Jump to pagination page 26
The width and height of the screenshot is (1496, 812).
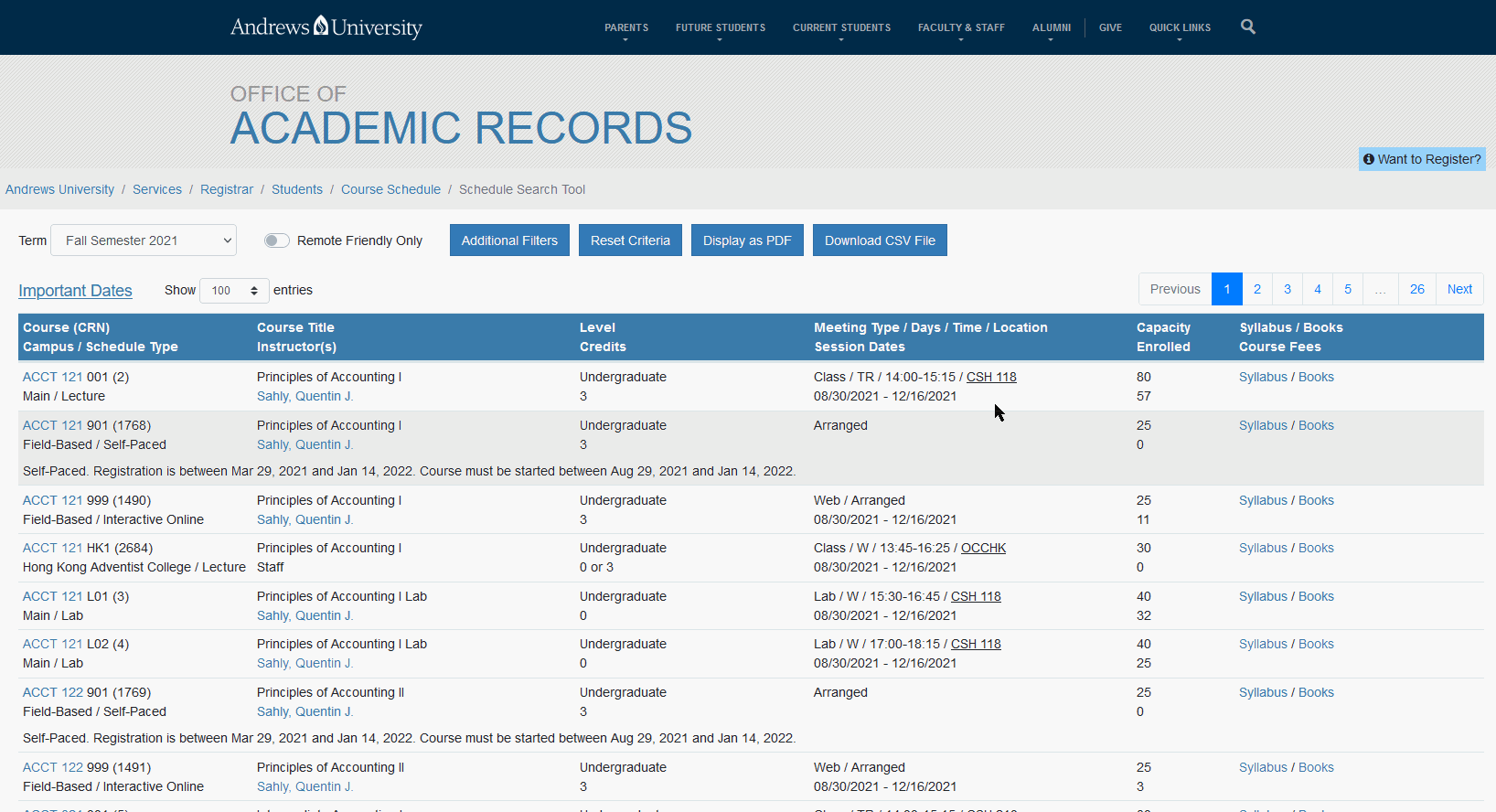click(1417, 289)
